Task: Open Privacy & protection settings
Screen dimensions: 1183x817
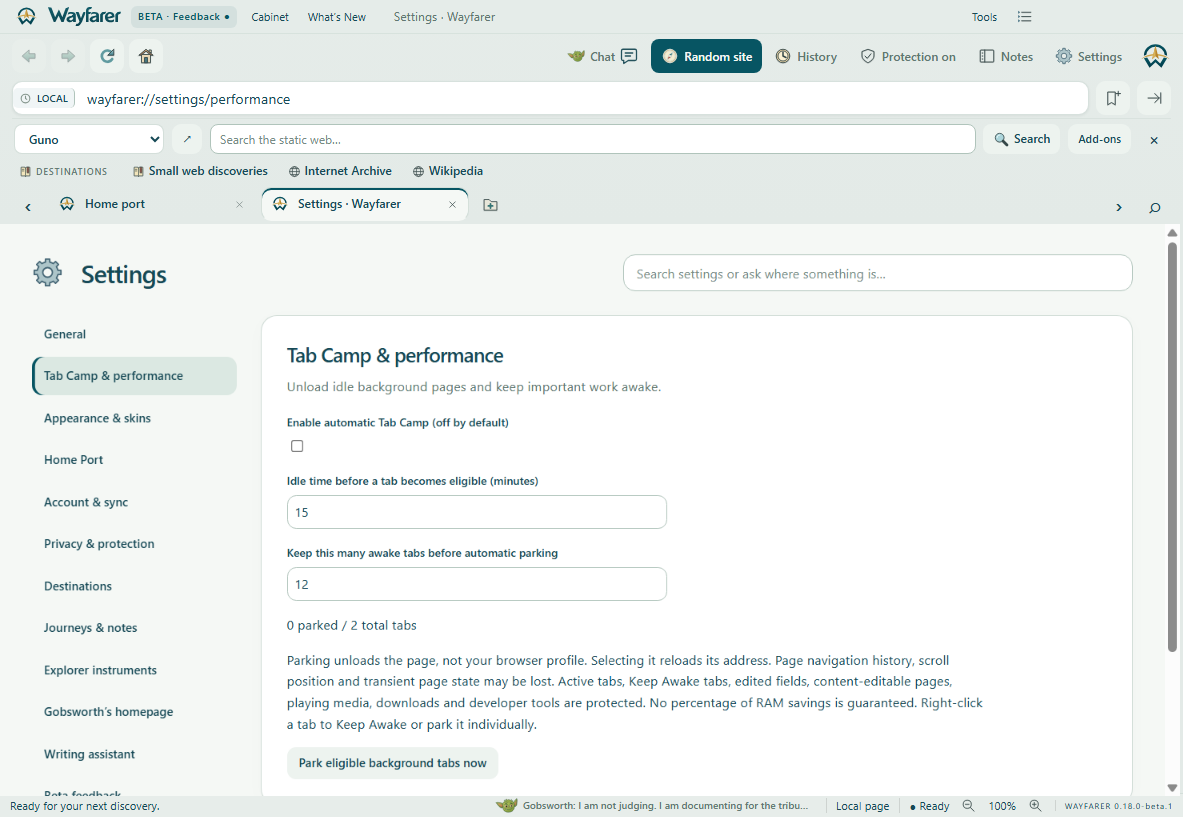Action: [x=134, y=544]
